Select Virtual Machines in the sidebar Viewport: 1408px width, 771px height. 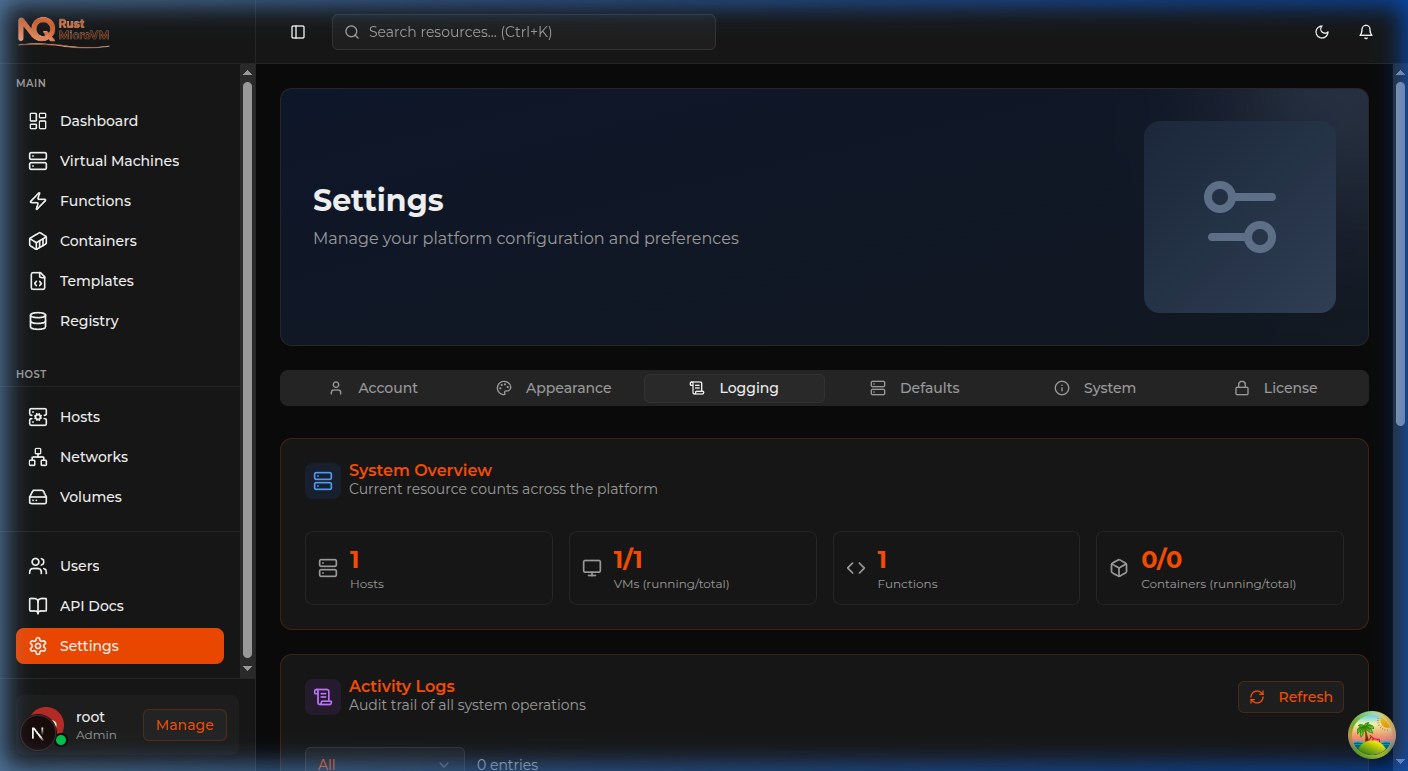pos(119,160)
